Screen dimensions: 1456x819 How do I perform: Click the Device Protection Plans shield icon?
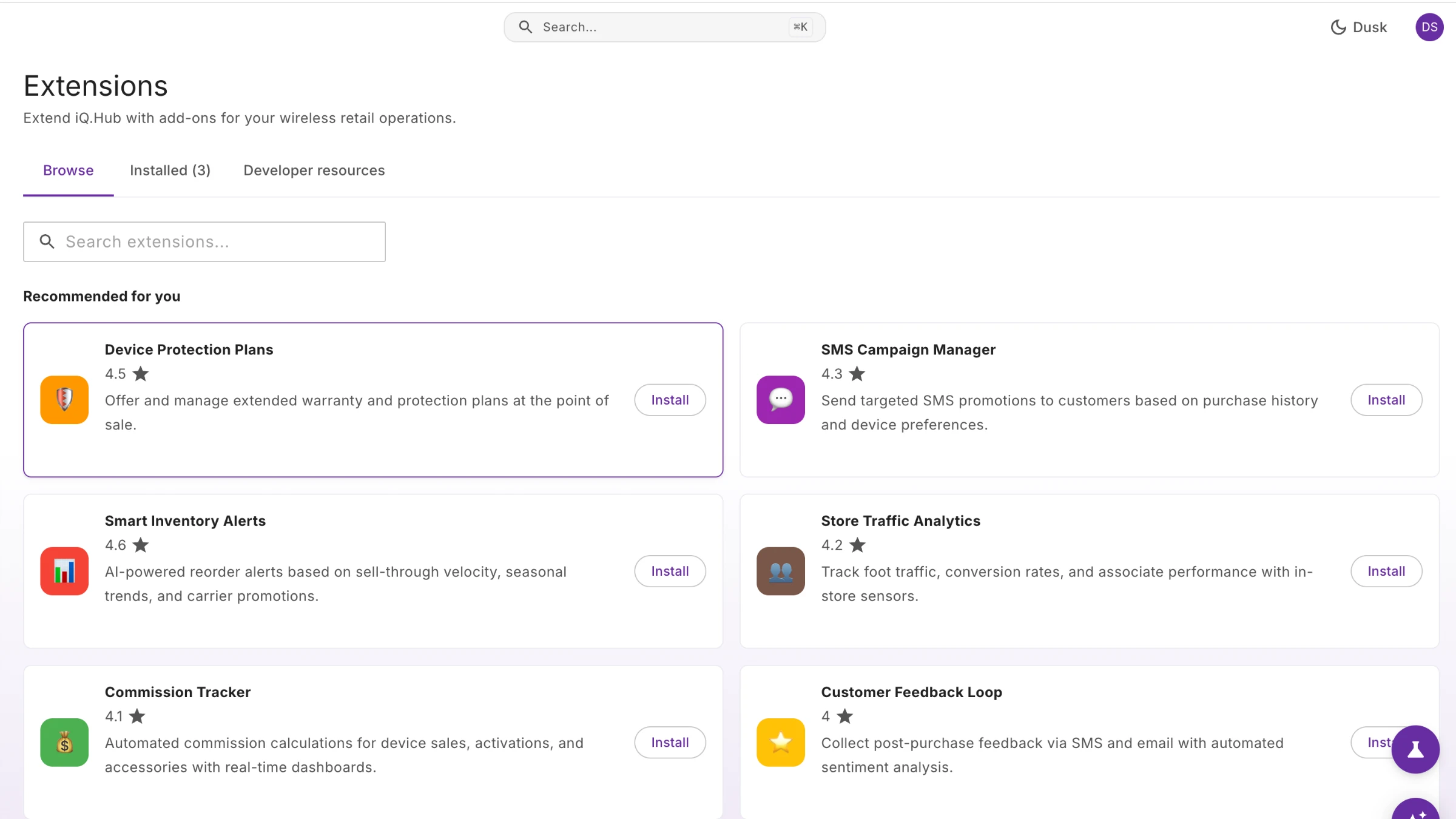[64, 400]
